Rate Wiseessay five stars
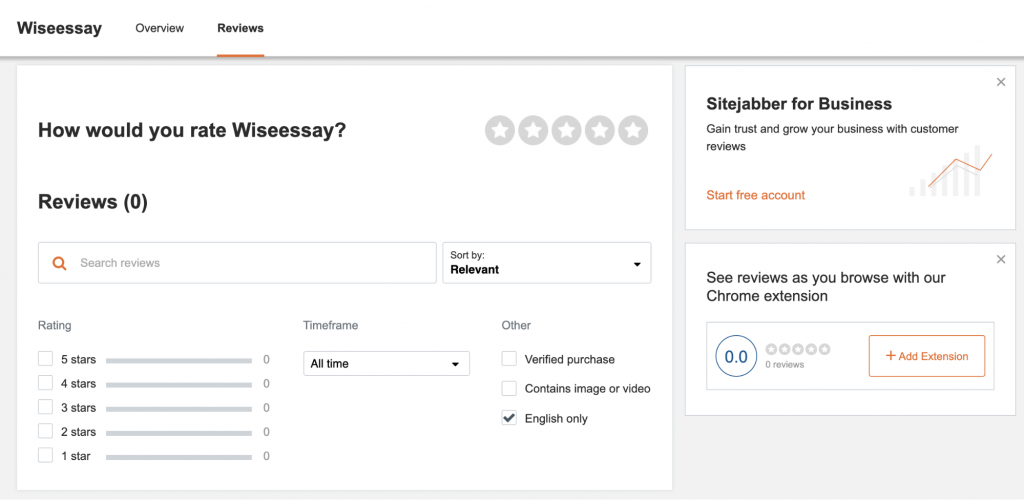Screen dimensions: 1024x500 633,131
